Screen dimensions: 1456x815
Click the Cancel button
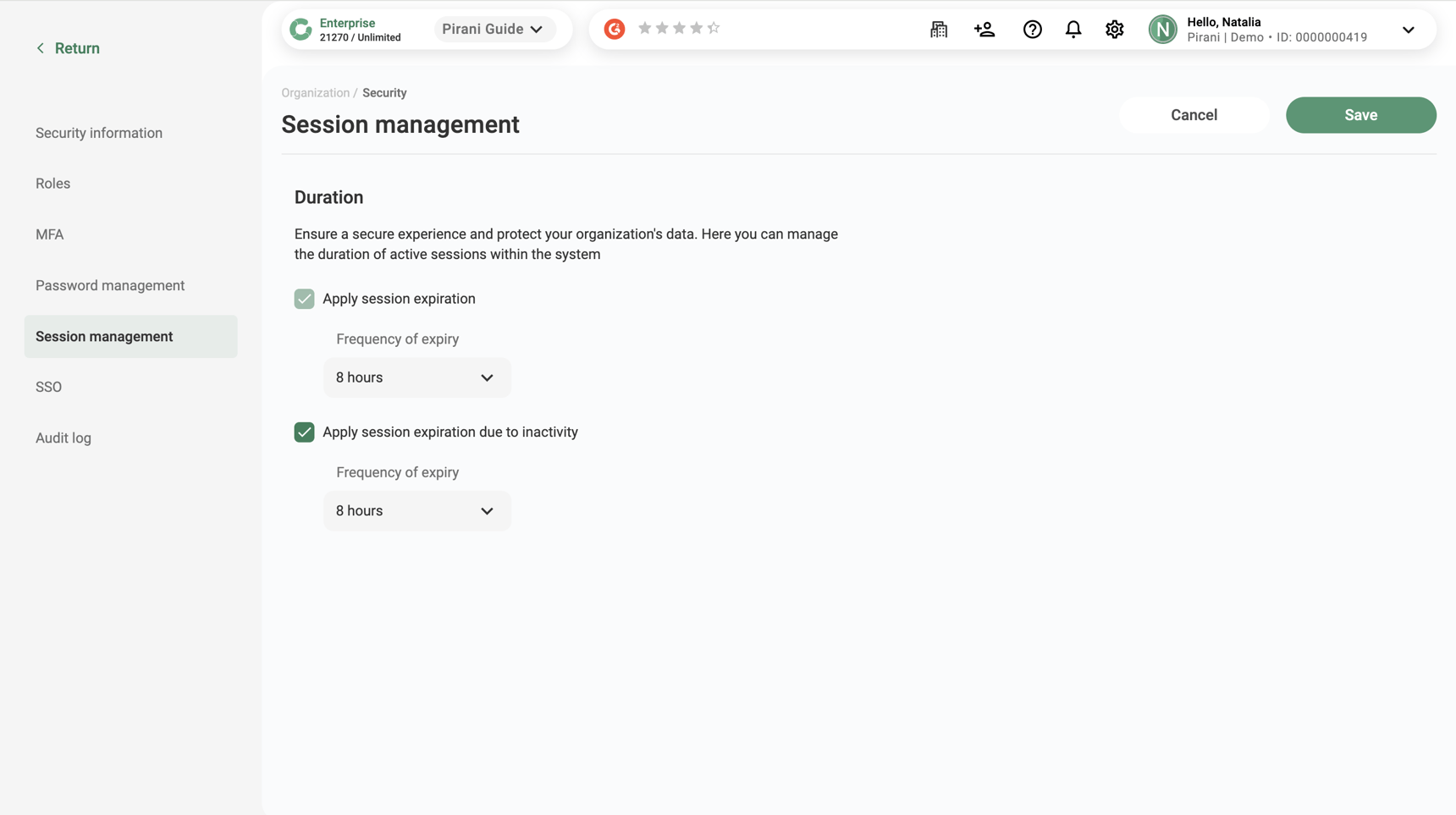(1194, 115)
